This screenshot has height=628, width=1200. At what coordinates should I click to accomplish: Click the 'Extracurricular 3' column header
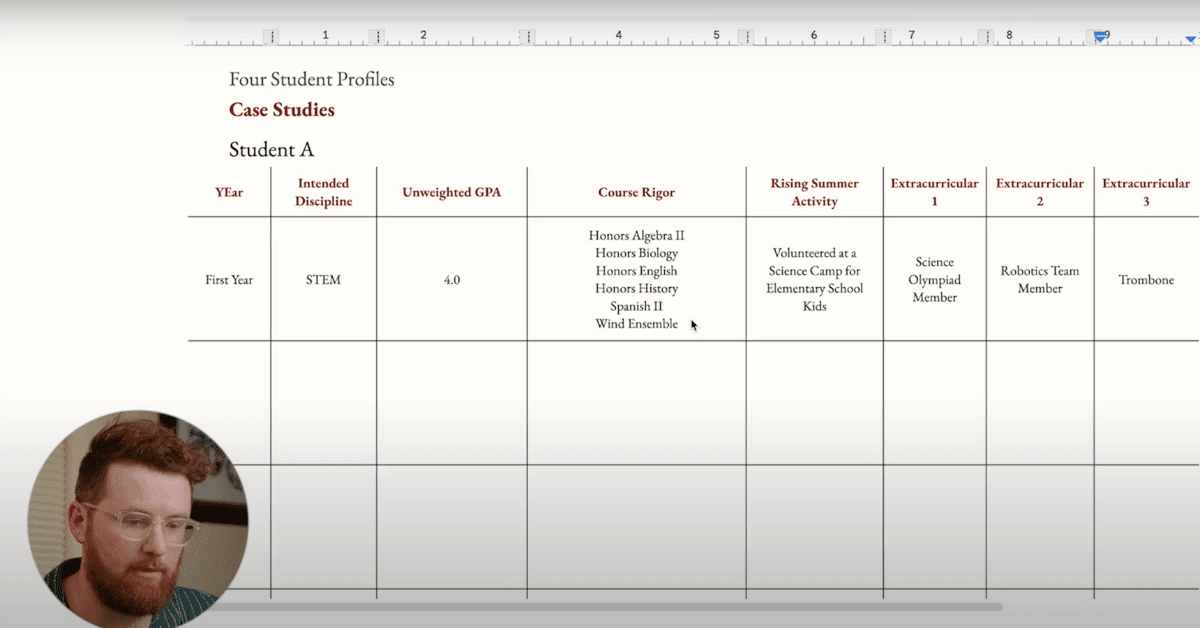[1146, 192]
